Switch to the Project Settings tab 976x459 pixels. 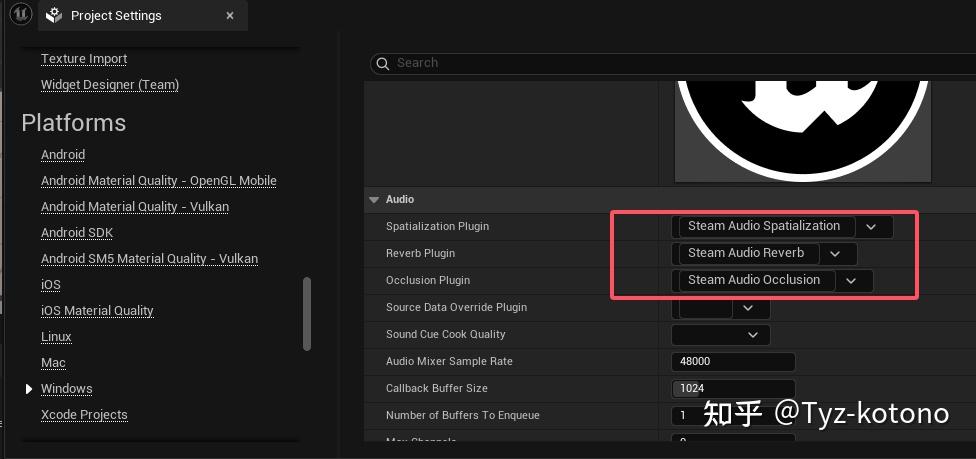pyautogui.click(x=143, y=16)
